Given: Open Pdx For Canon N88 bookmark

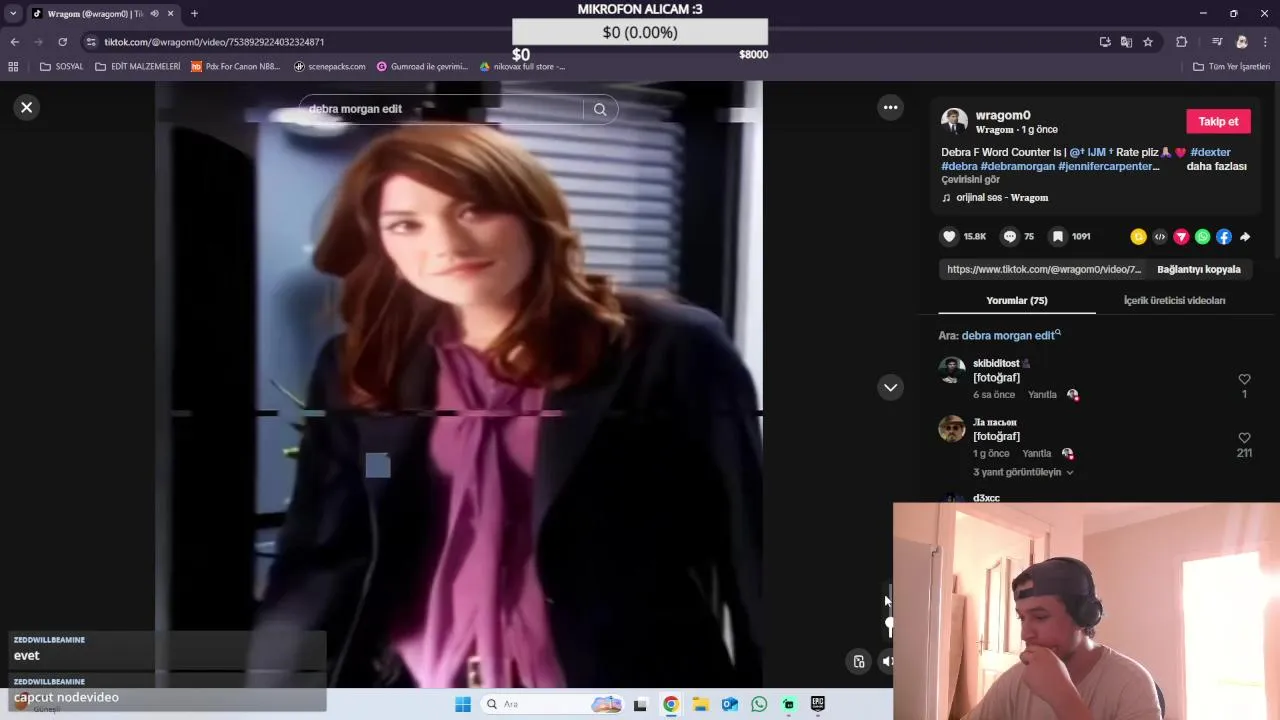Looking at the screenshot, I should click(x=236, y=67).
